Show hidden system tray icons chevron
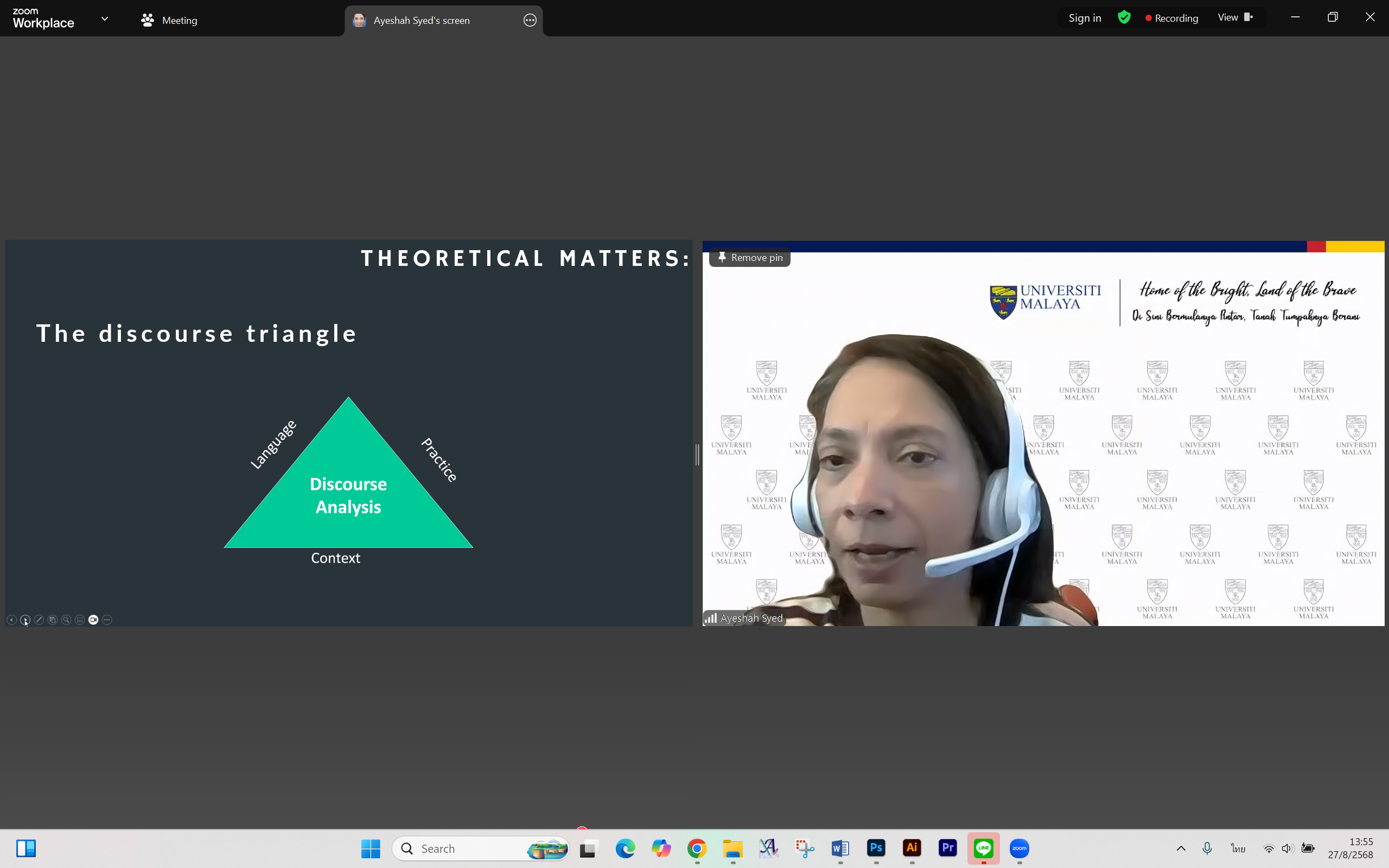 [1181, 848]
